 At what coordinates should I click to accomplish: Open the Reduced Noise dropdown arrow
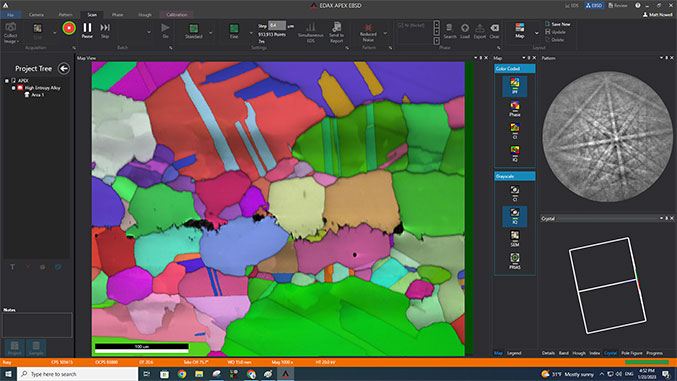pyautogui.click(x=385, y=33)
